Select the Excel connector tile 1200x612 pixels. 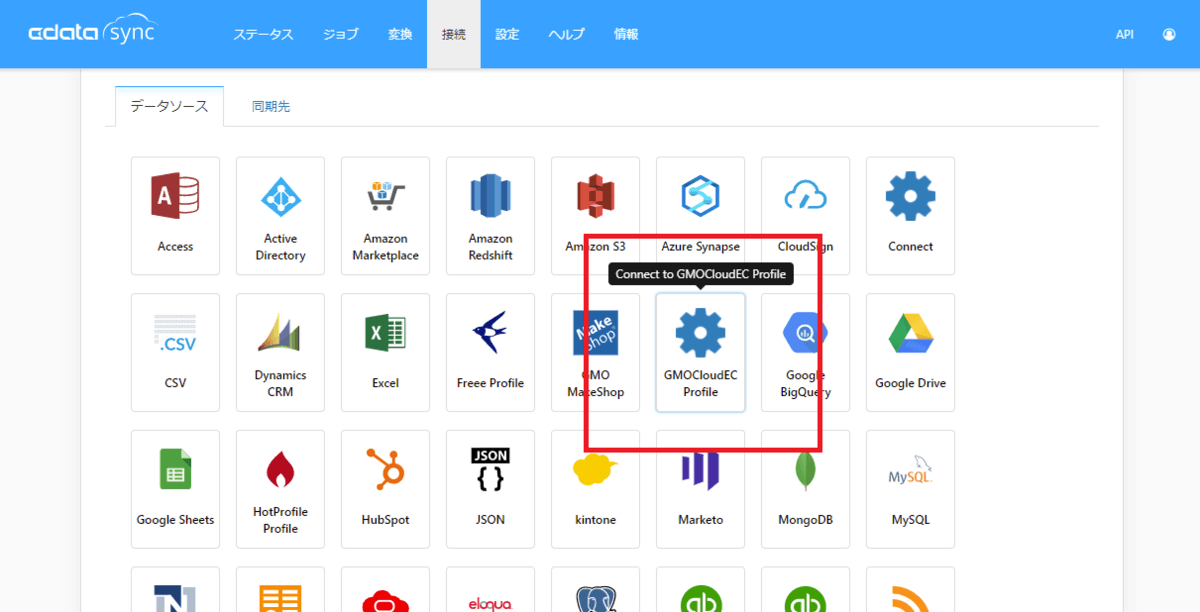point(385,352)
